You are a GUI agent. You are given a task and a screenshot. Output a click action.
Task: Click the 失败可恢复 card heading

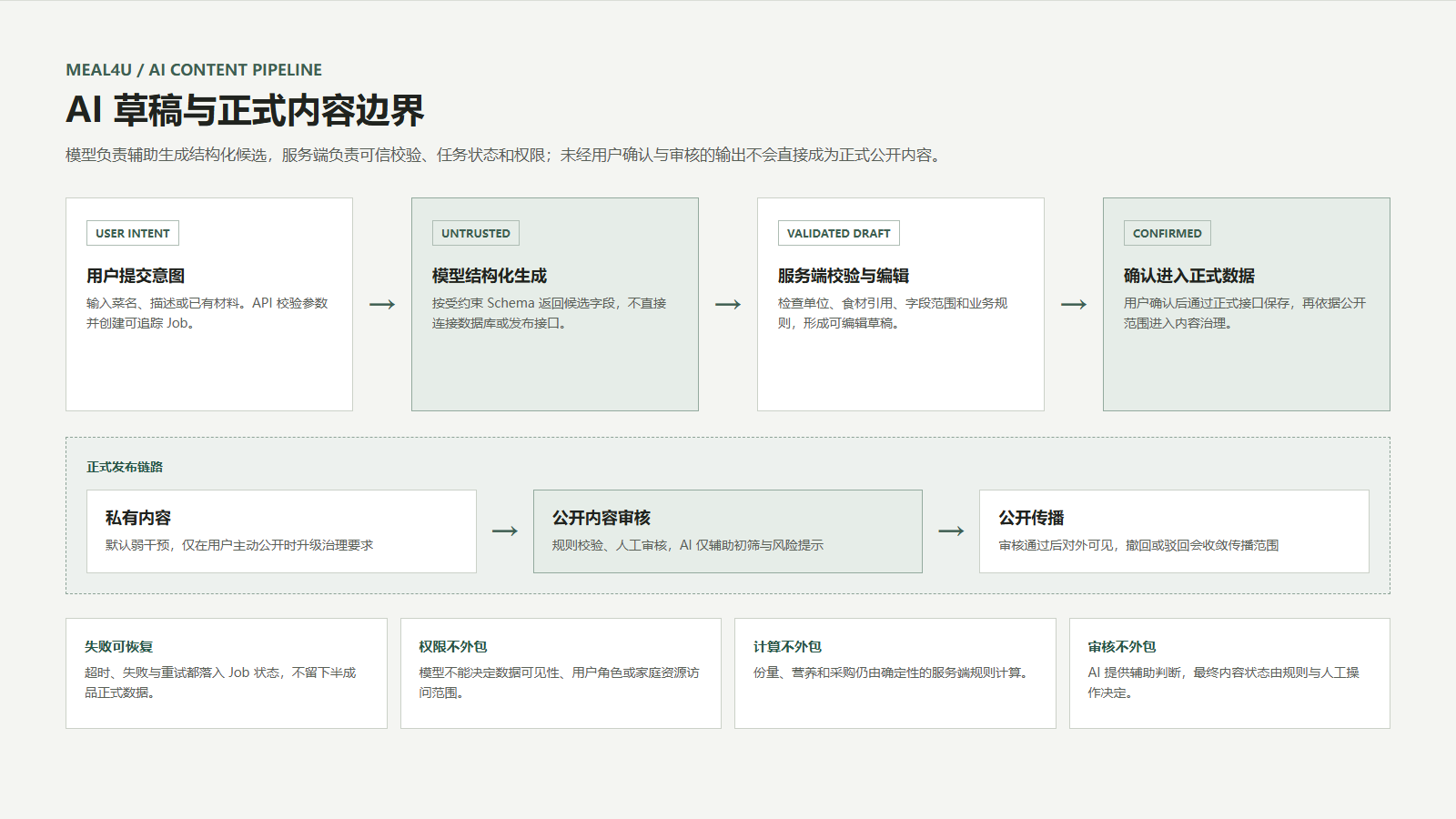tap(119, 647)
